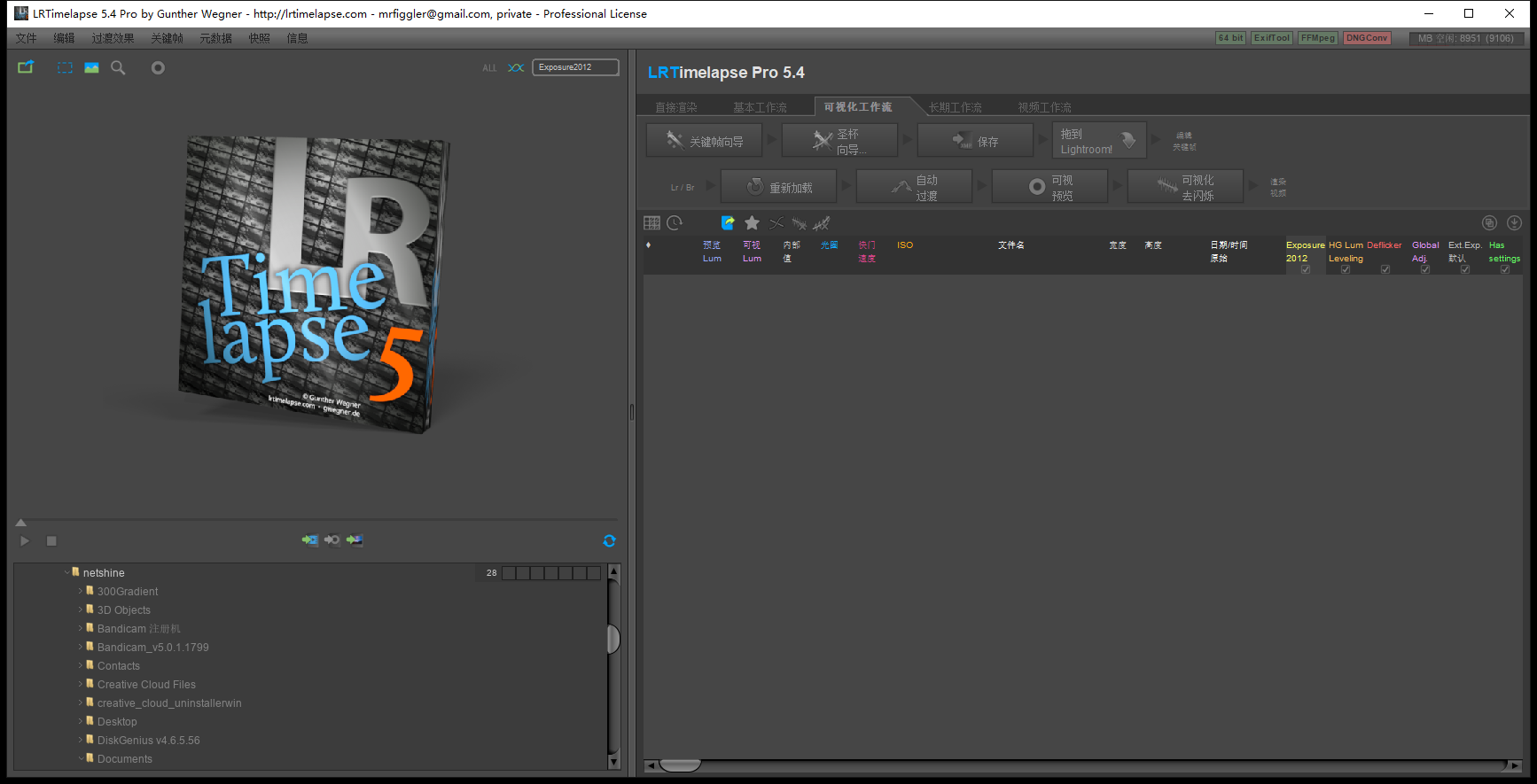Click the green arrow to image import icon
The height and width of the screenshot is (784, 1537).
point(355,539)
